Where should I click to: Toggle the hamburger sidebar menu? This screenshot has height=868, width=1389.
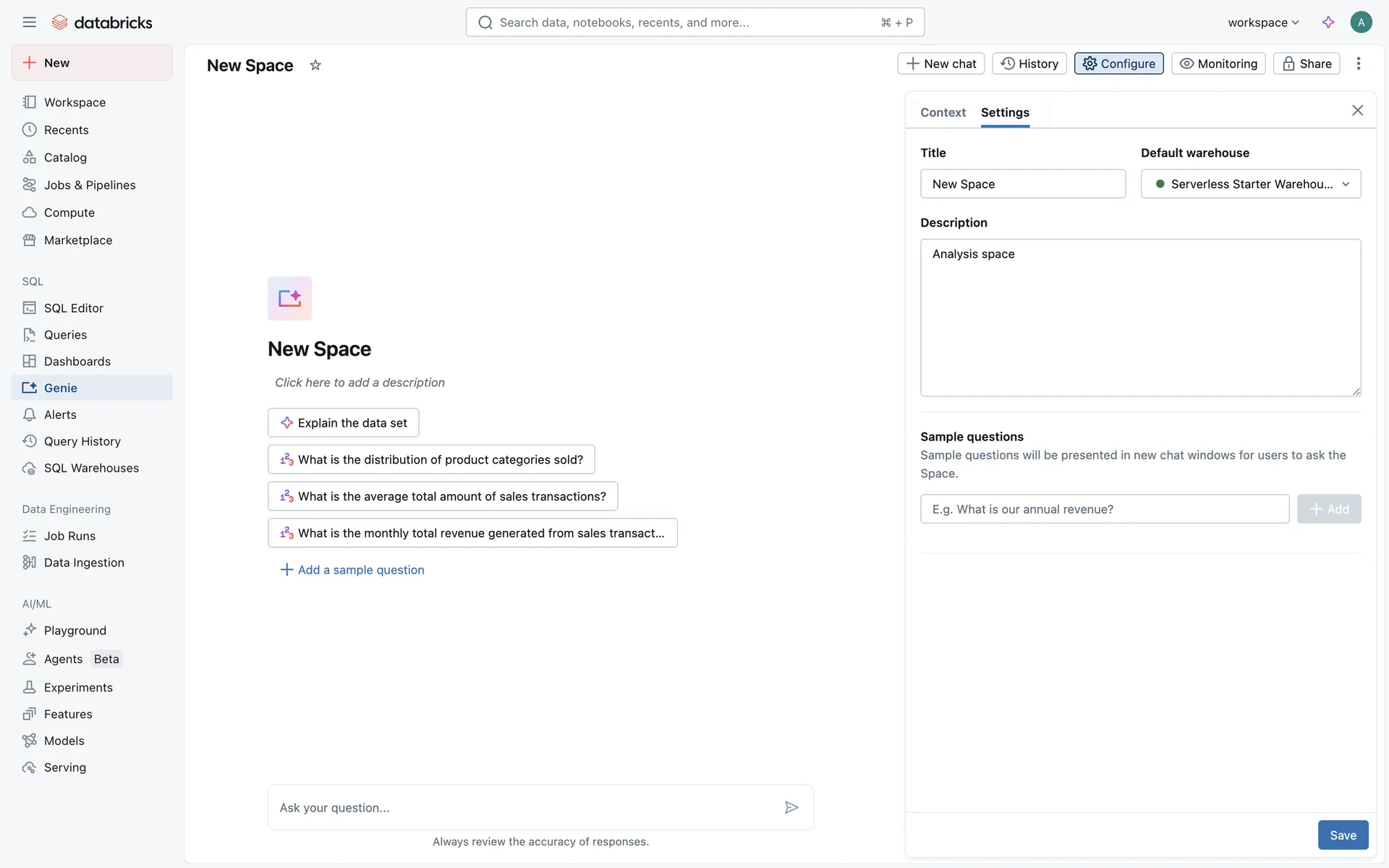[x=29, y=22]
